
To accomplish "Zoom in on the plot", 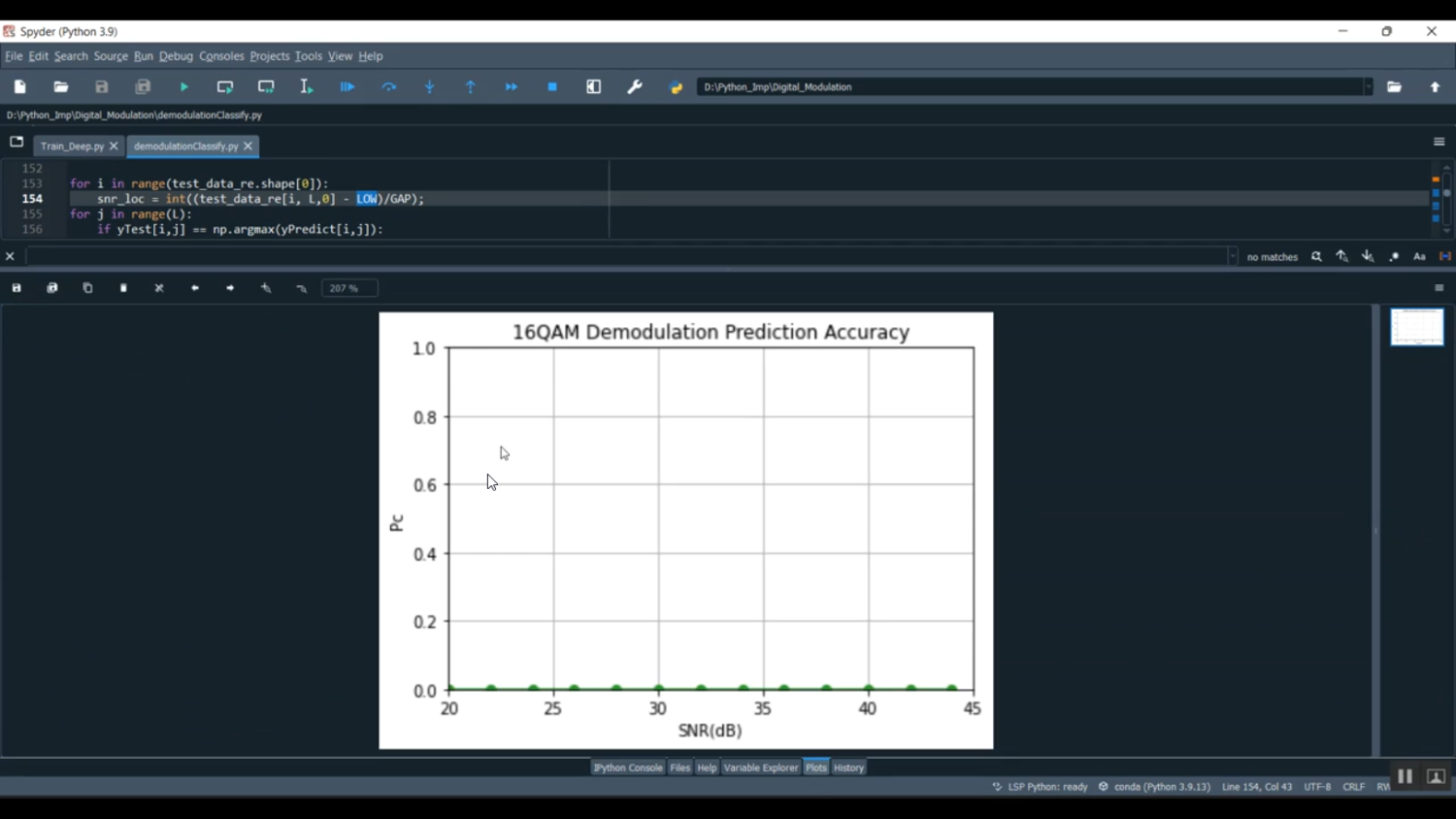I will pyautogui.click(x=266, y=288).
